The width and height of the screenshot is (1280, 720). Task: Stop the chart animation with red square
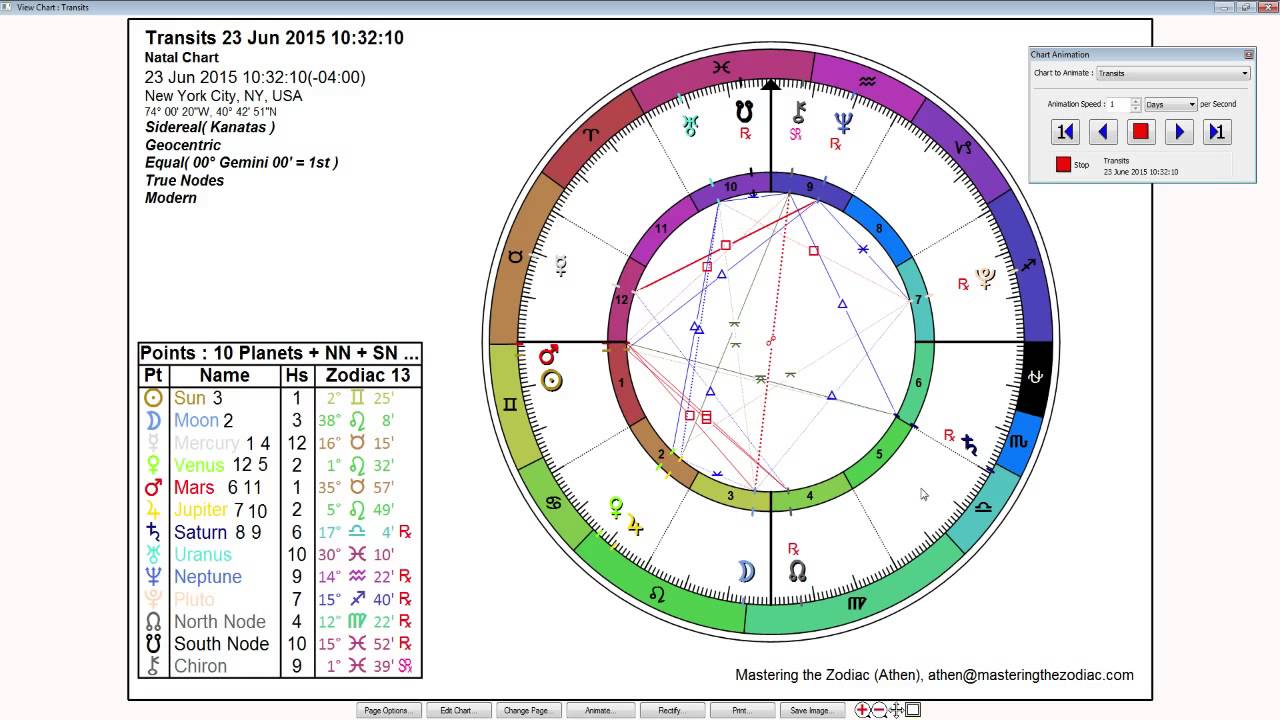tap(1141, 132)
